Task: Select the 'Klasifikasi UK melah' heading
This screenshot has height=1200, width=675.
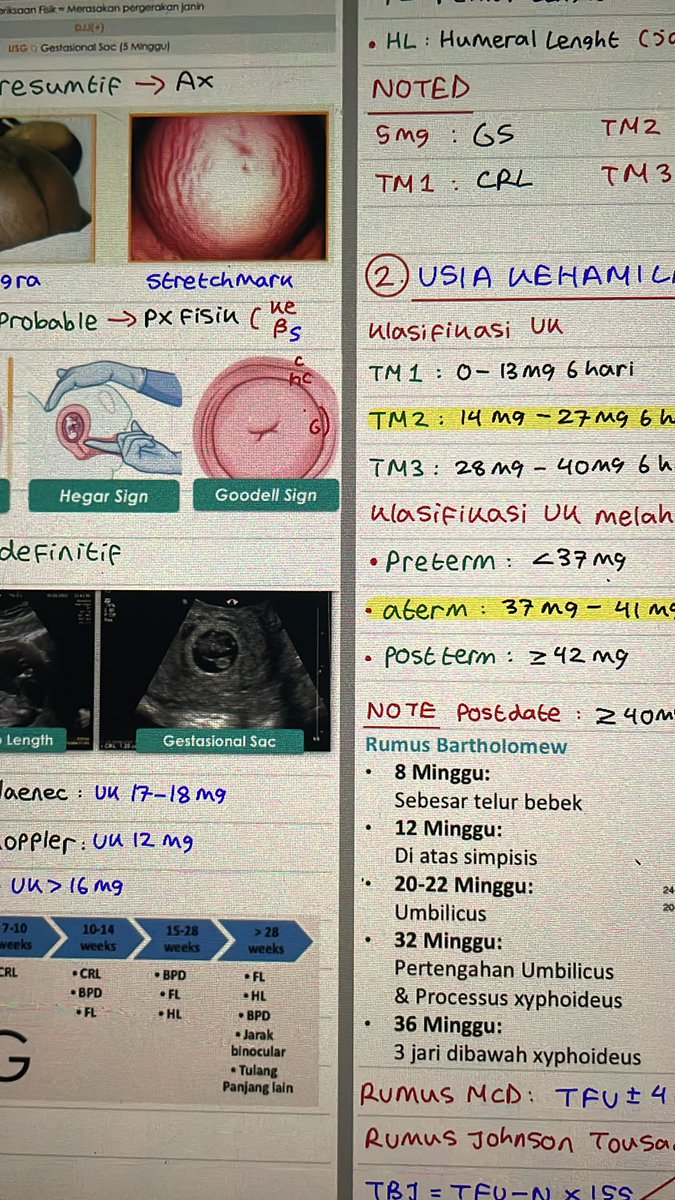Action: pyautogui.click(x=521, y=514)
